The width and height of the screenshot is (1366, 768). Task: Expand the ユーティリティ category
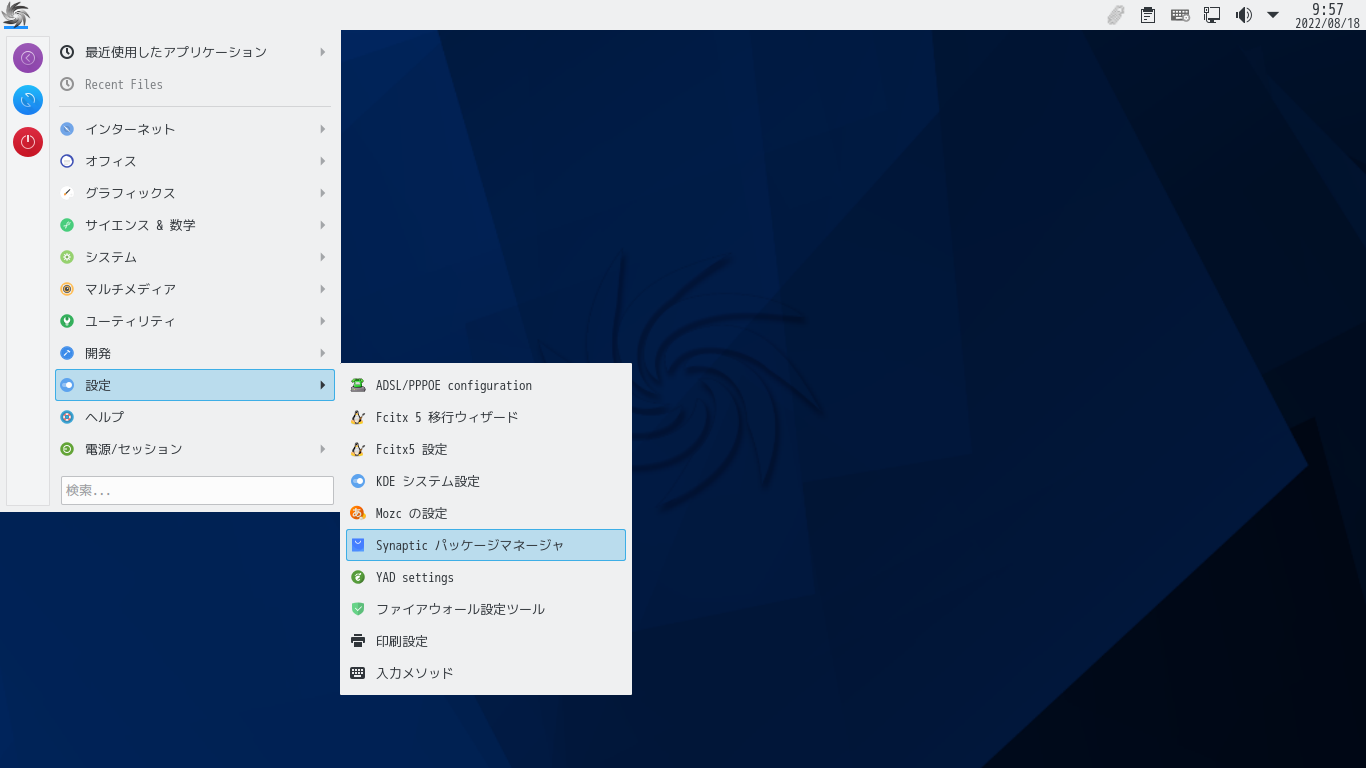pos(195,321)
